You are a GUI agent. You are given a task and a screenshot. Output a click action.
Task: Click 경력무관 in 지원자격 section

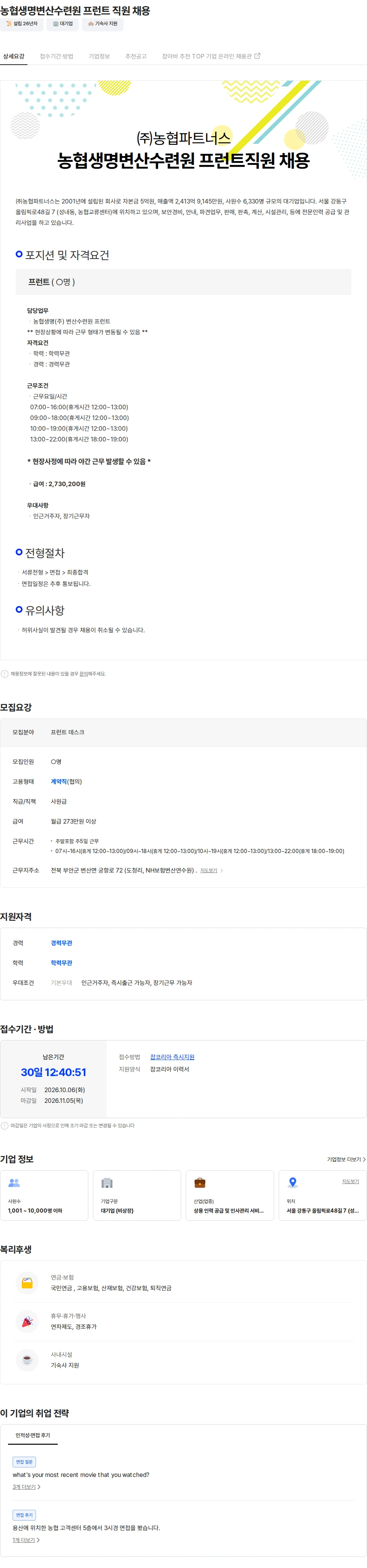click(62, 943)
